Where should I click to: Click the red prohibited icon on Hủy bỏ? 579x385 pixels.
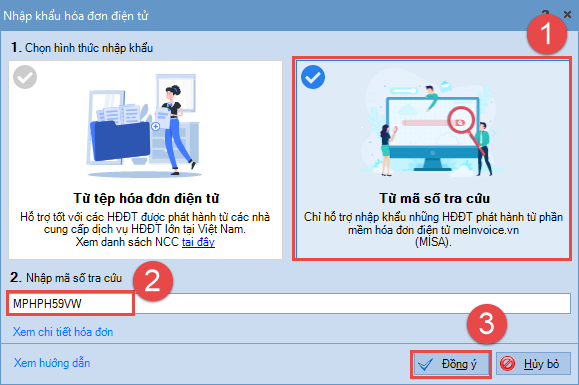click(507, 364)
